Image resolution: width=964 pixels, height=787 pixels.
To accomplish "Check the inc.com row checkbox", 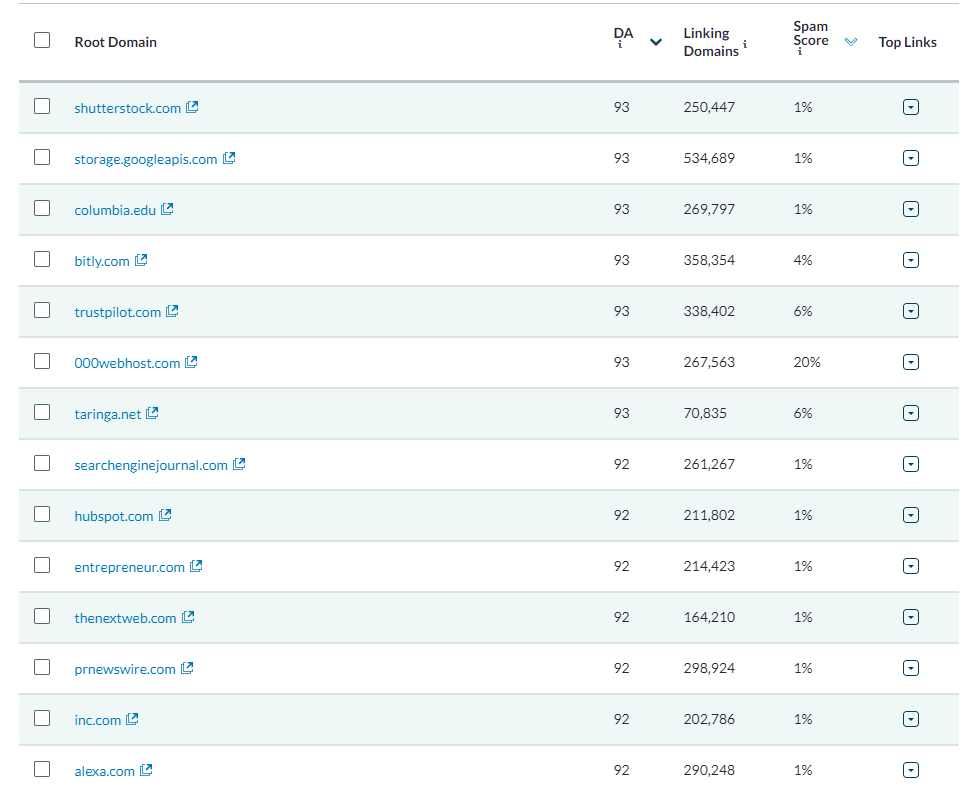I will (42, 718).
